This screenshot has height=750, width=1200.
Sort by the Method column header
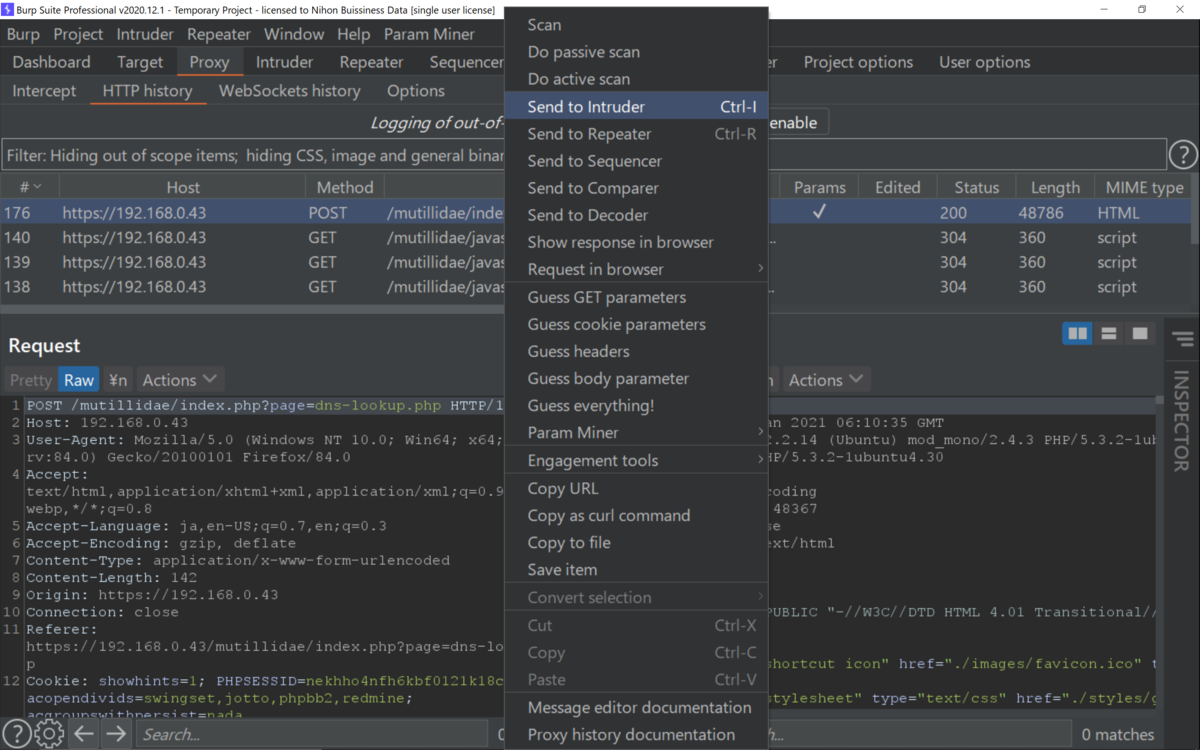[345, 187]
